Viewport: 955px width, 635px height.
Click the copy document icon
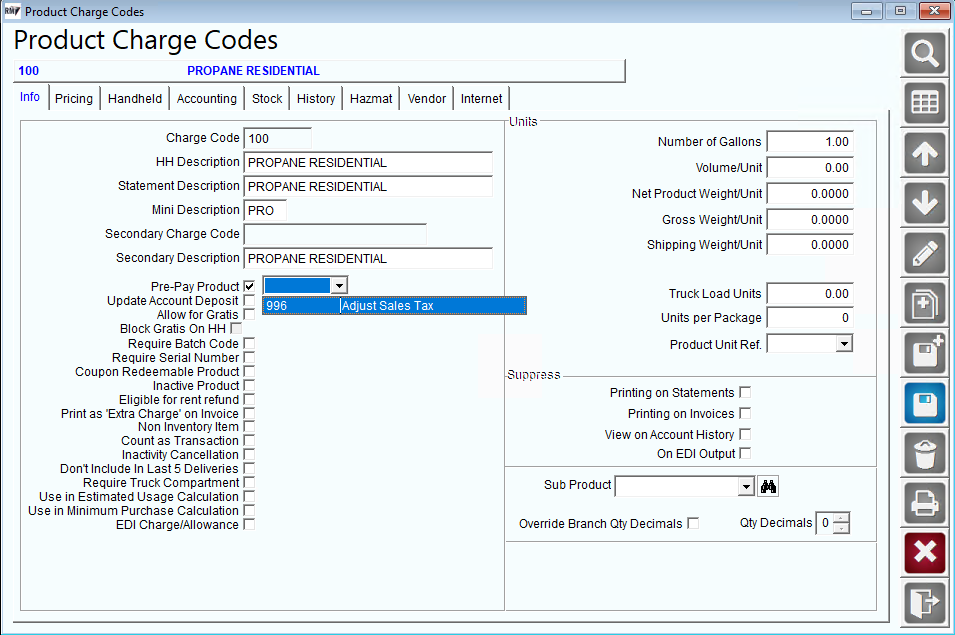pos(925,303)
